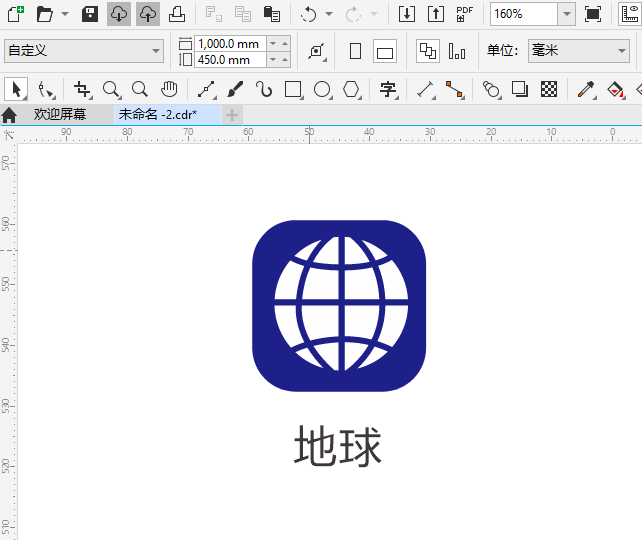Open a file with the folder icon
The image size is (642, 540).
click(45, 14)
